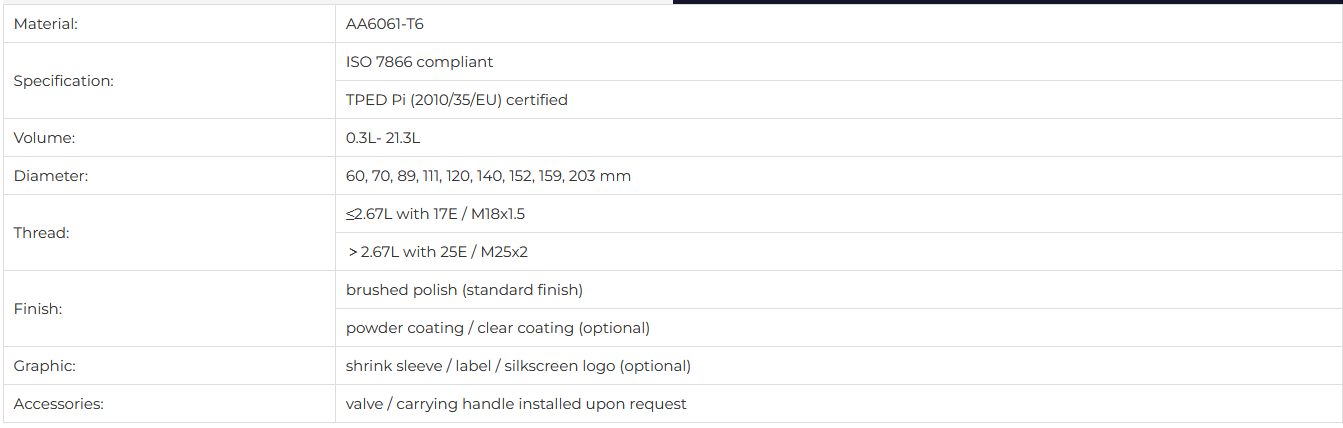Click the Accessories row label
This screenshot has height=428, width=1343.
[x=59, y=404]
